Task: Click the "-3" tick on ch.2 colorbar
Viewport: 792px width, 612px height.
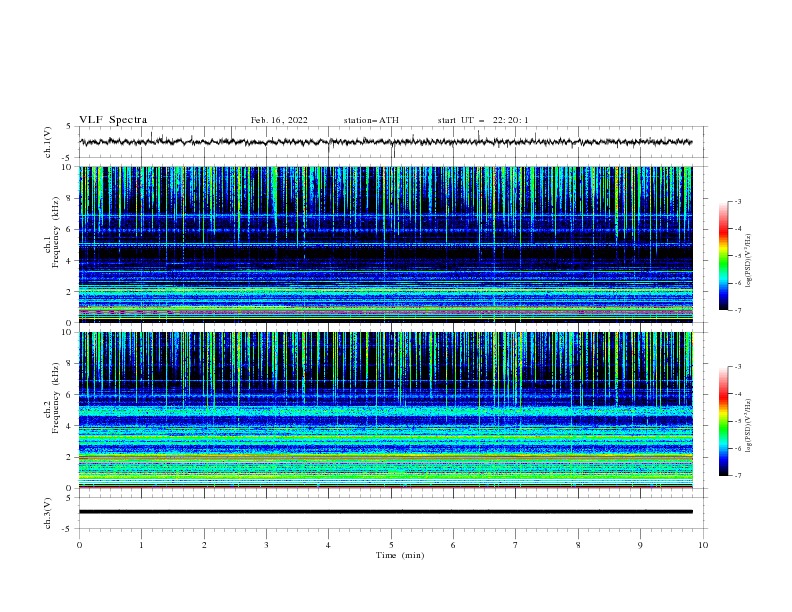Action: (x=737, y=367)
